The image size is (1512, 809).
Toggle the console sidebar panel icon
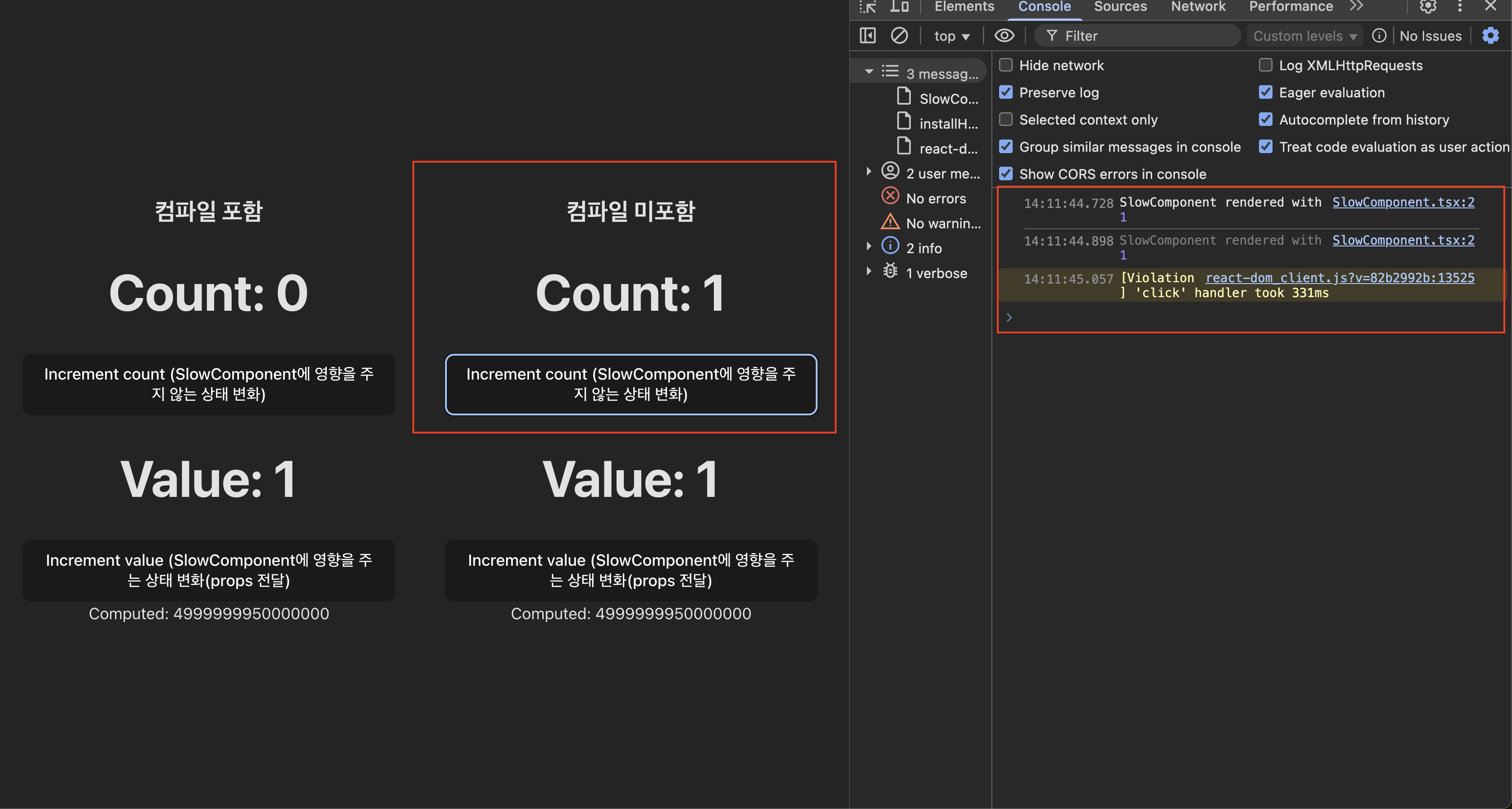[867, 36]
